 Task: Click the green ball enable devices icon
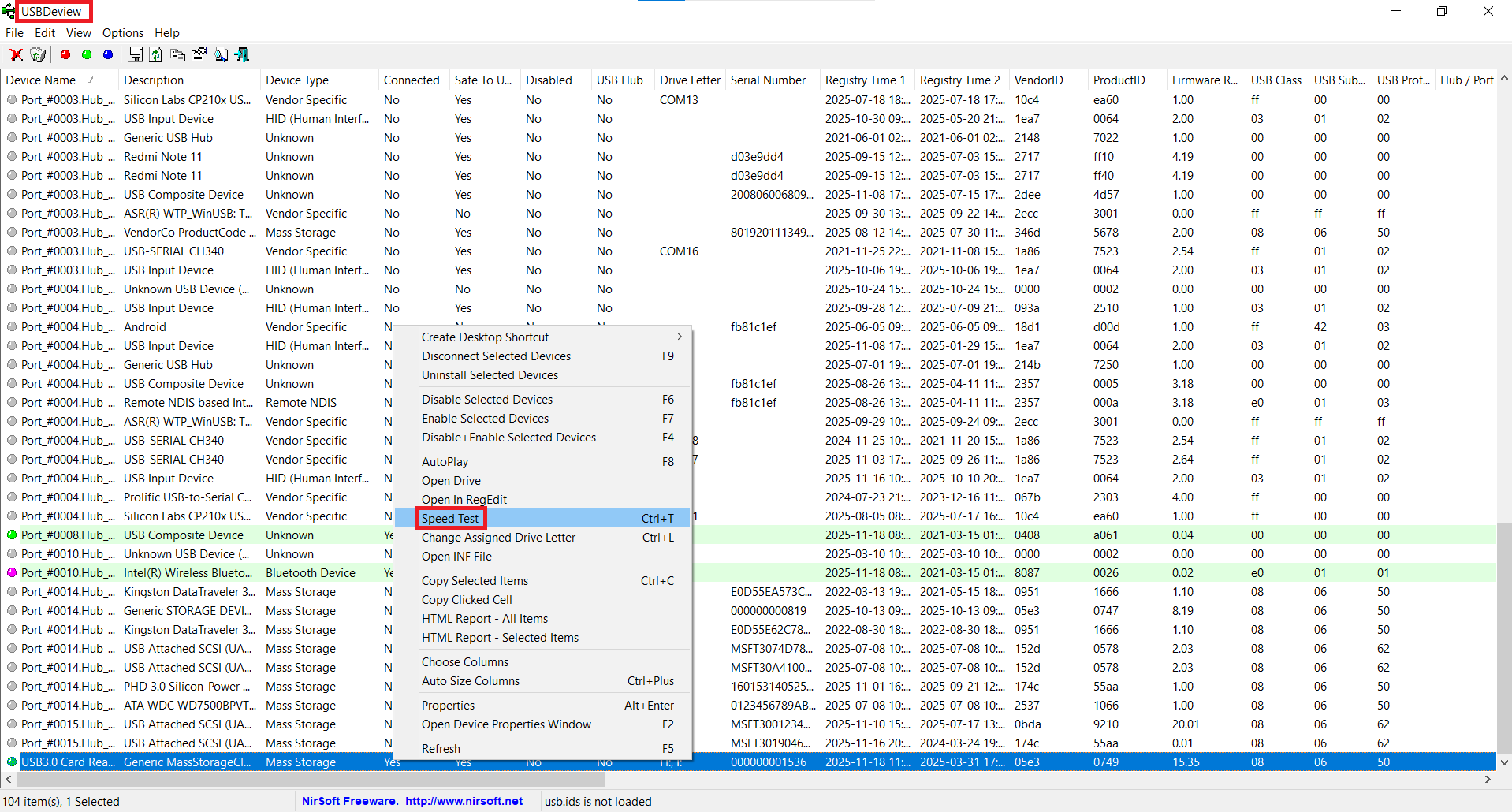87,54
